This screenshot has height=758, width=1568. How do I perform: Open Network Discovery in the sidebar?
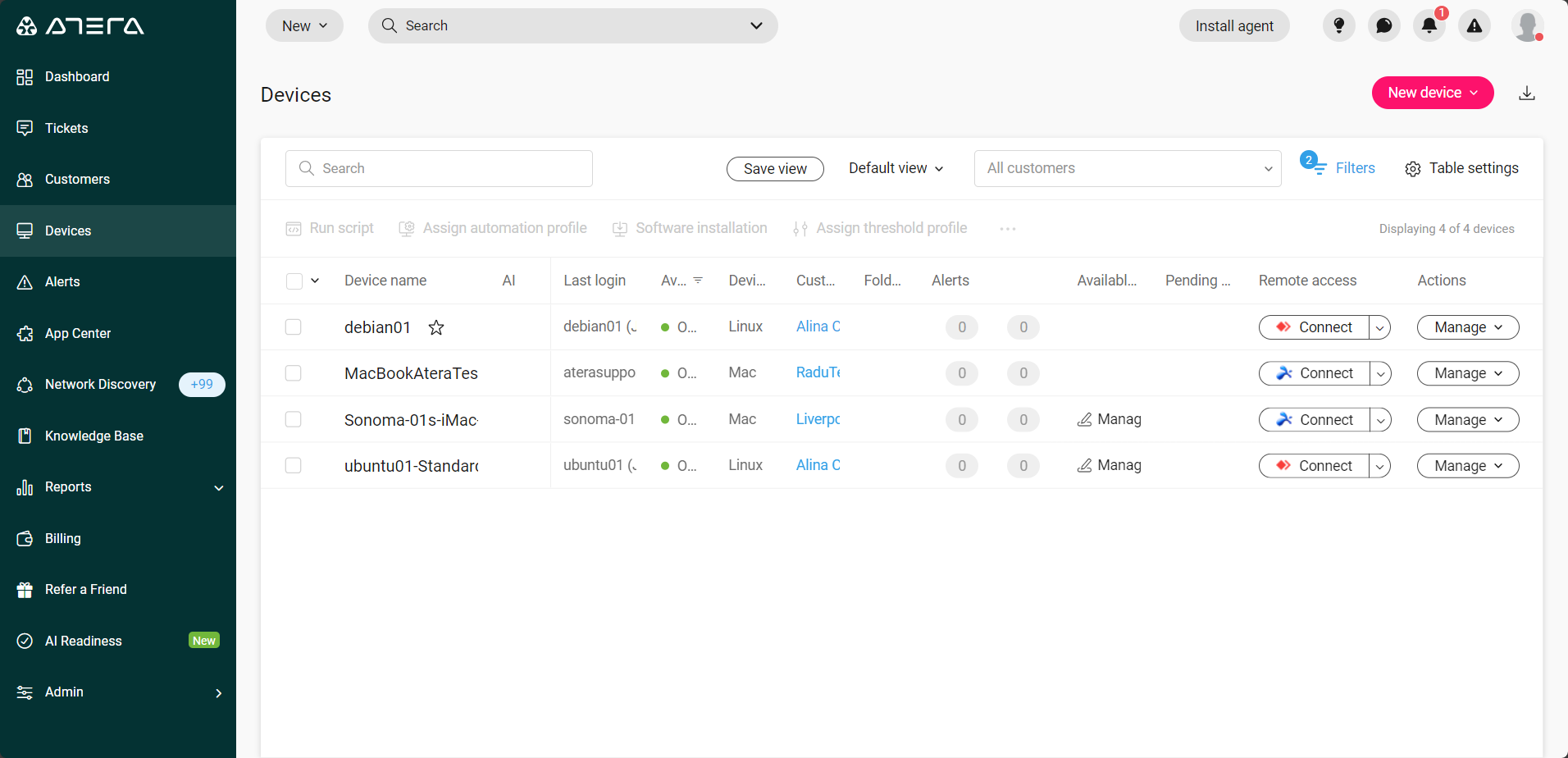click(x=118, y=385)
